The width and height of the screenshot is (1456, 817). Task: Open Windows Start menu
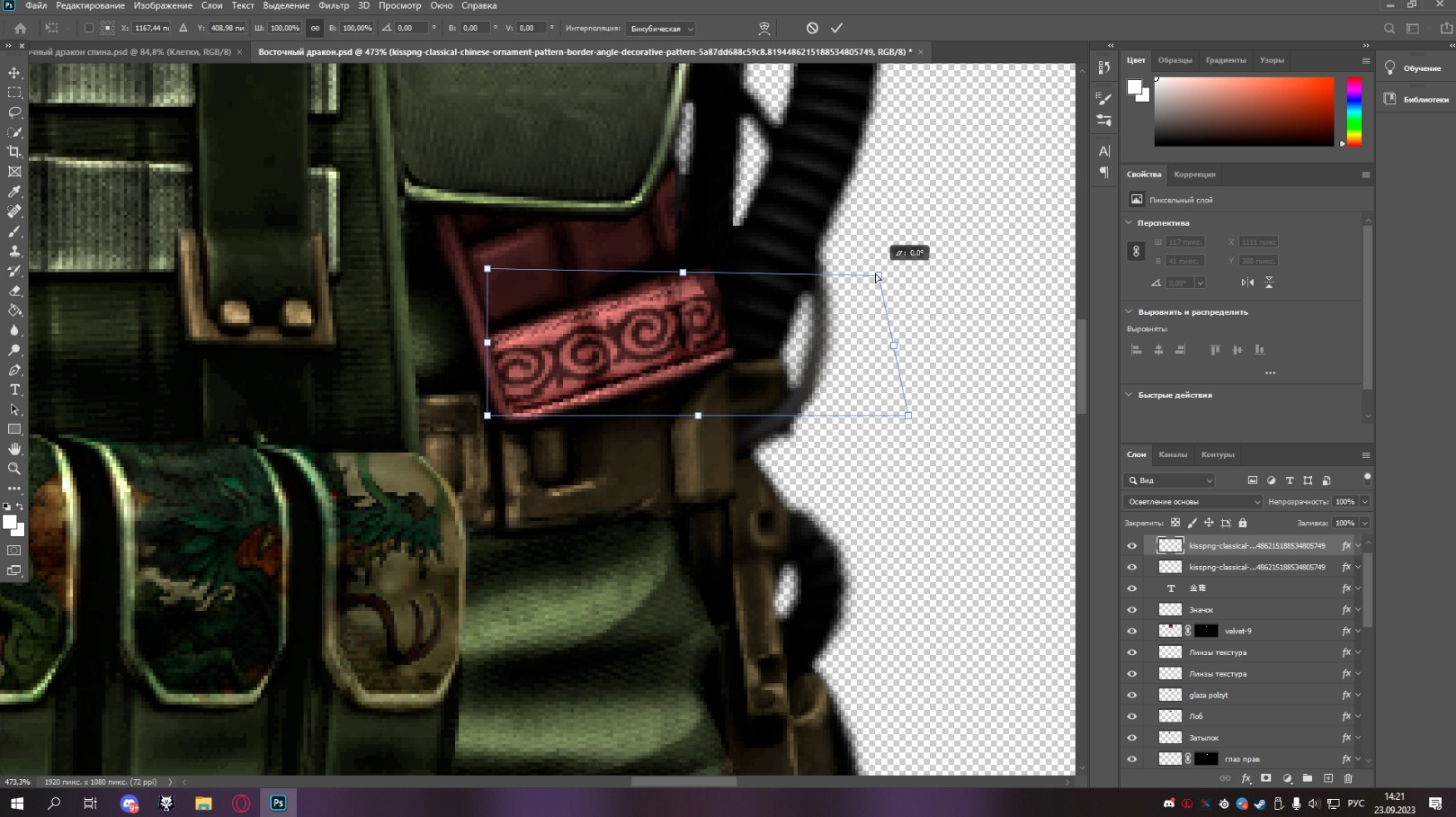click(x=16, y=803)
